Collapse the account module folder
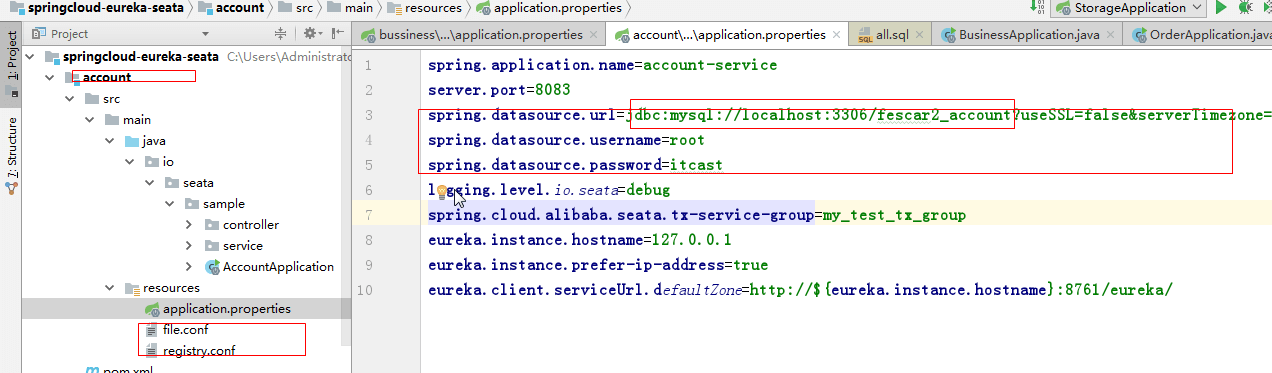The height and width of the screenshot is (373, 1272). [50, 77]
